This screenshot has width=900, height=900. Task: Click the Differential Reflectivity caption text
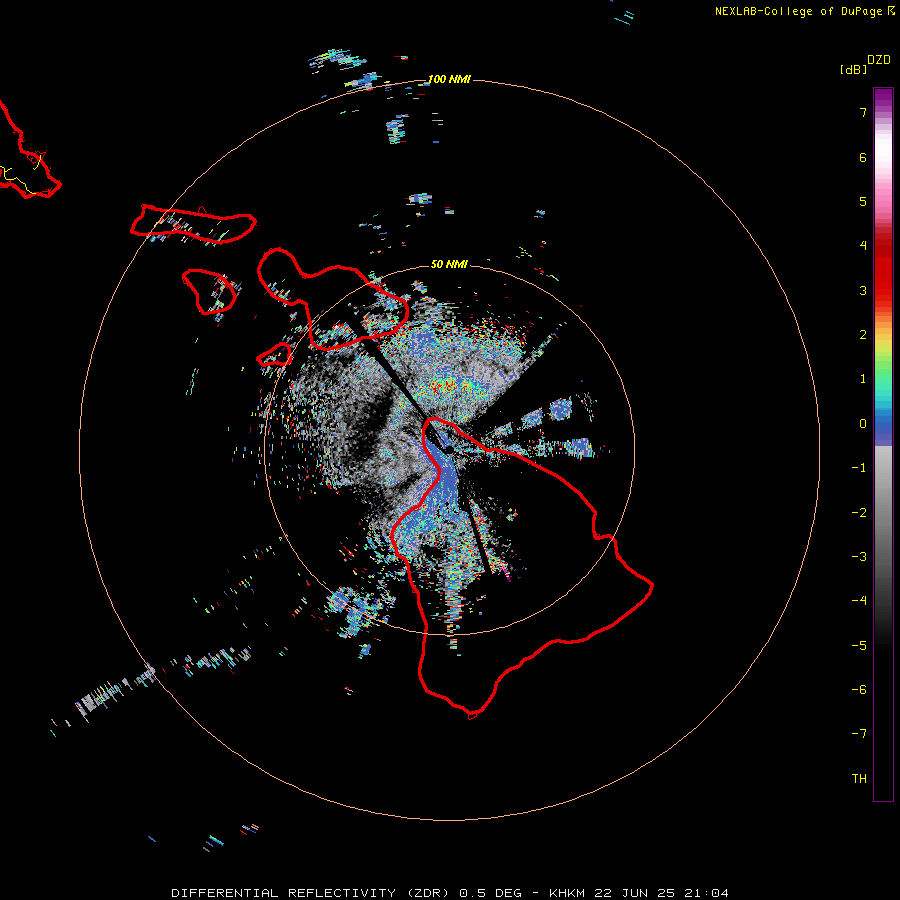click(x=449, y=893)
